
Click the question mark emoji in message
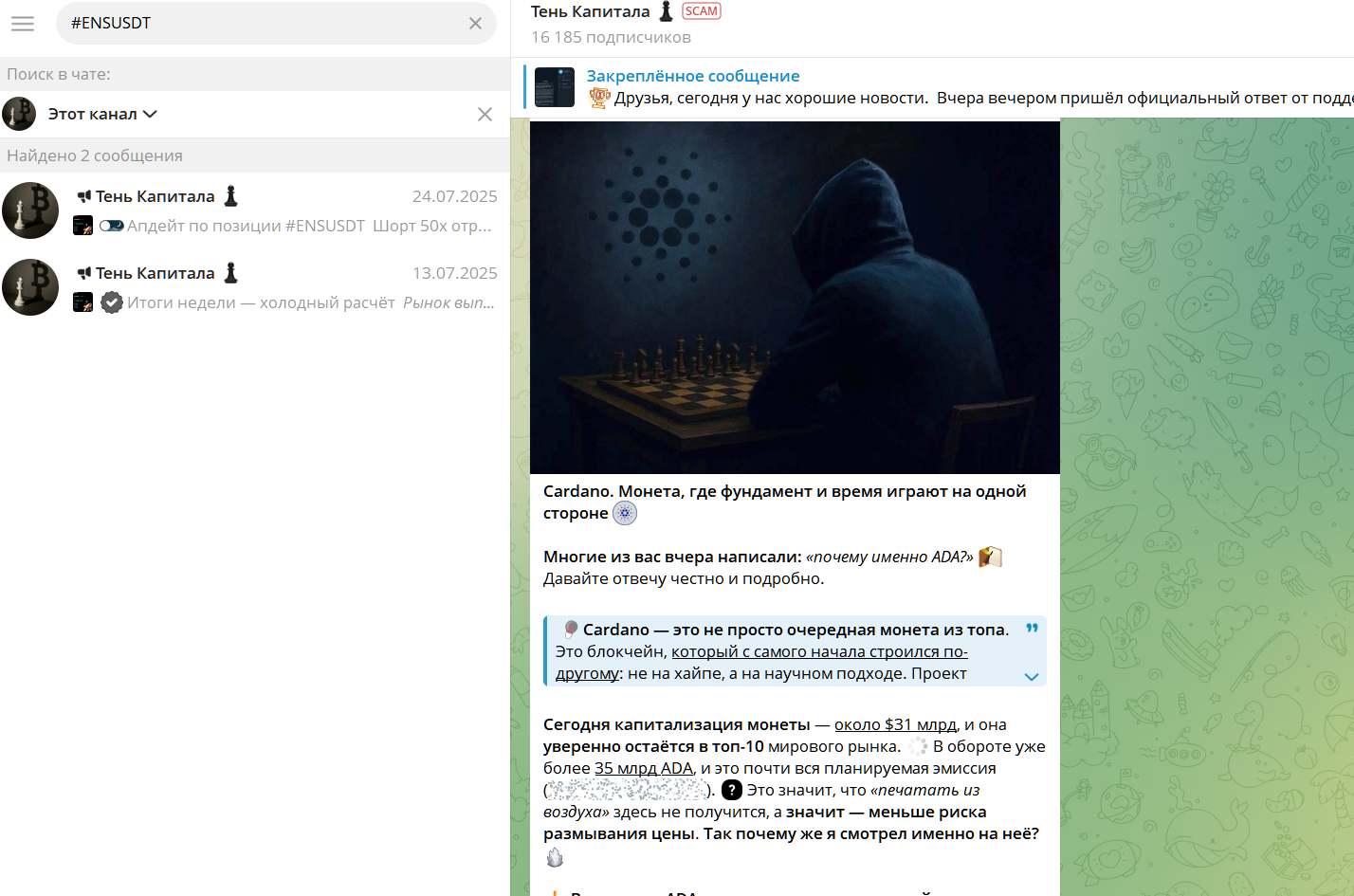coord(732,790)
